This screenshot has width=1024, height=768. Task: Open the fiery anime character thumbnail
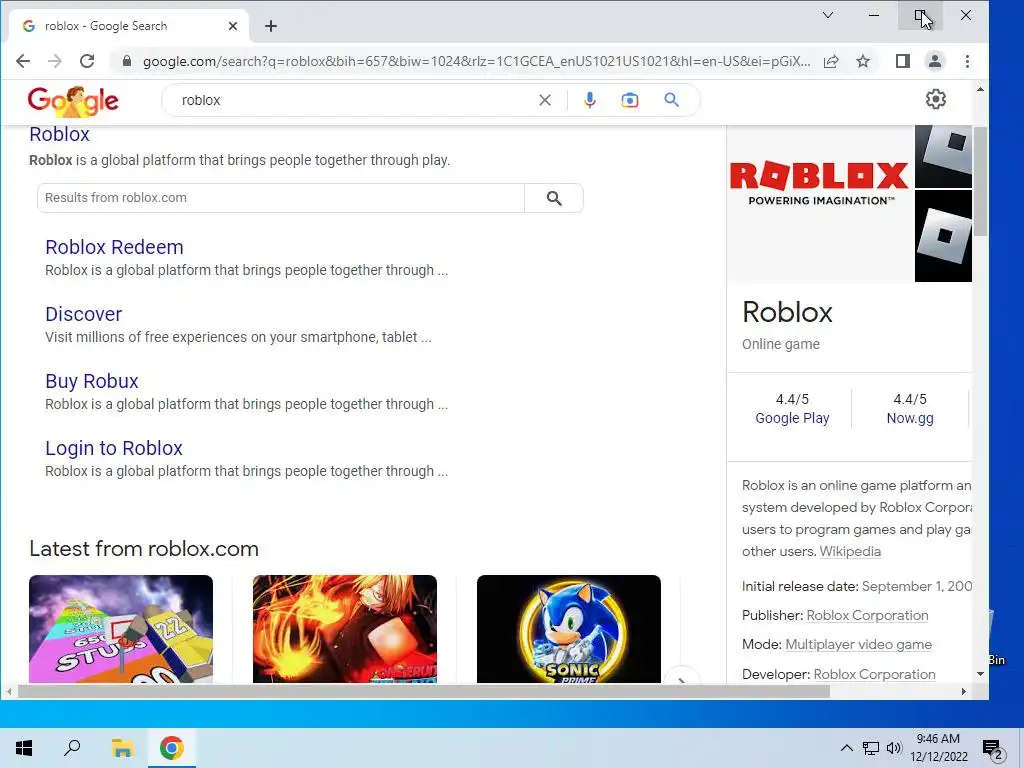click(x=345, y=629)
